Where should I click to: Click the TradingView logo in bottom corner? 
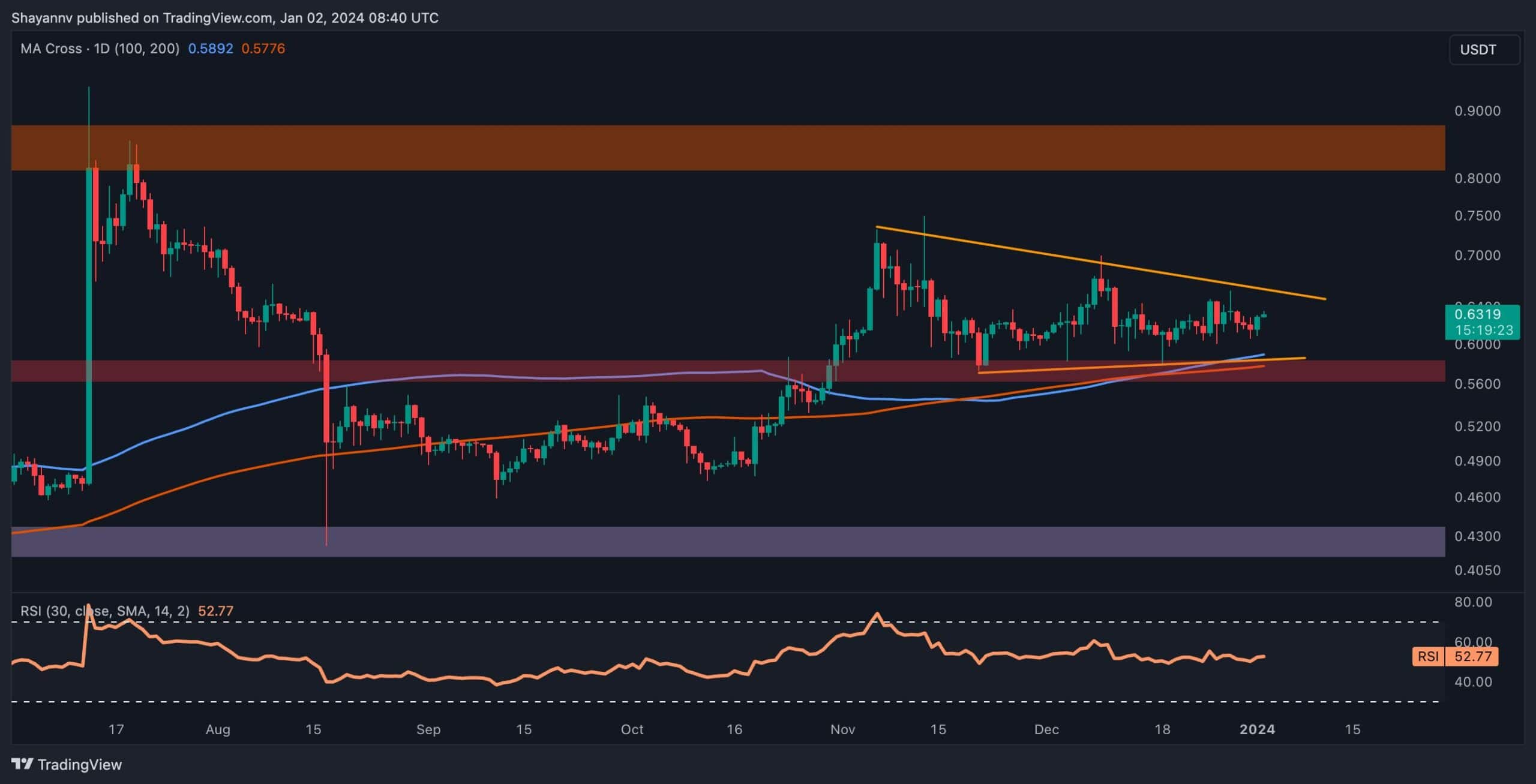tap(66, 765)
